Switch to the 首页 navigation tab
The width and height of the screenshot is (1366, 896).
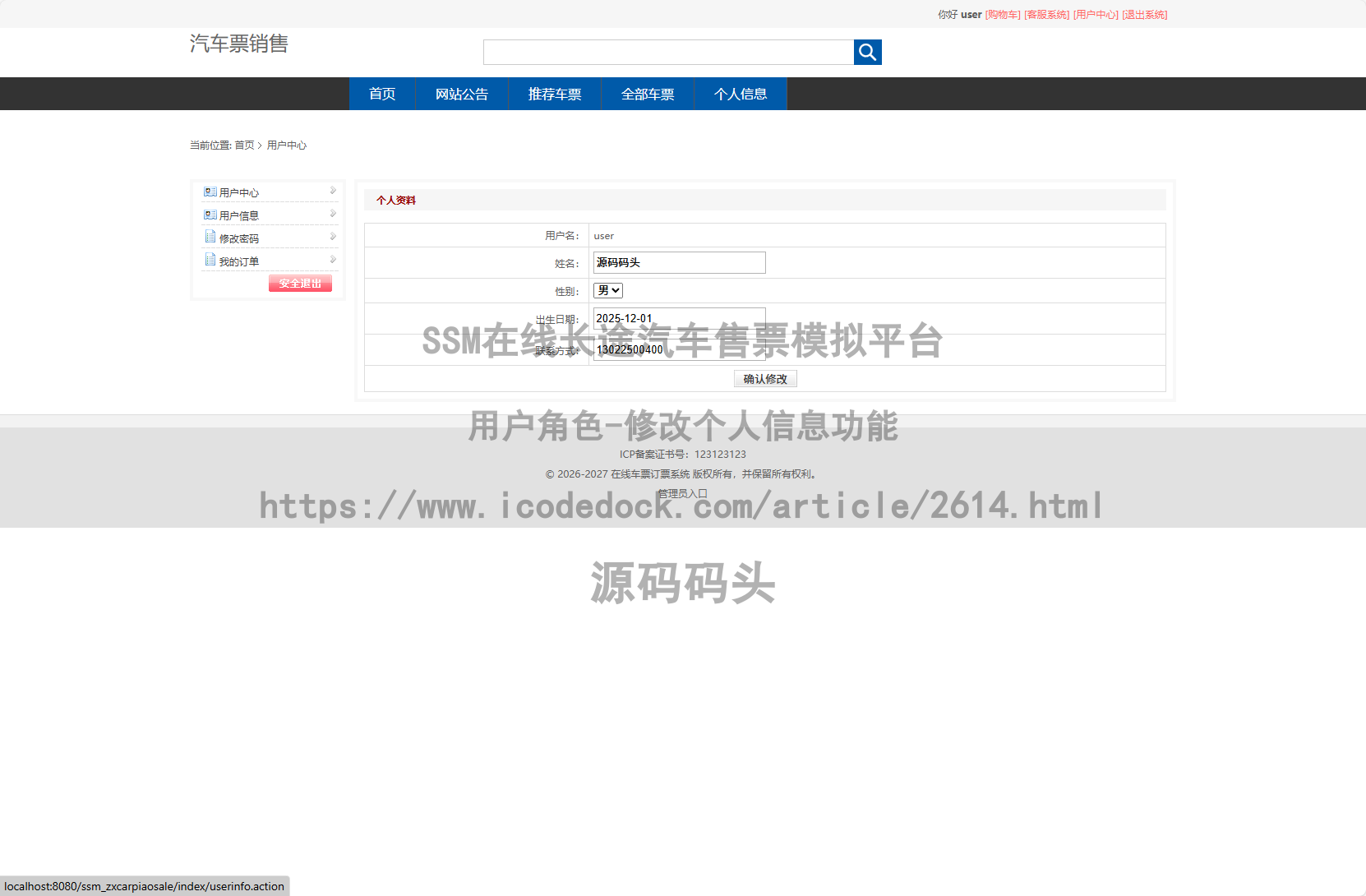pos(381,94)
